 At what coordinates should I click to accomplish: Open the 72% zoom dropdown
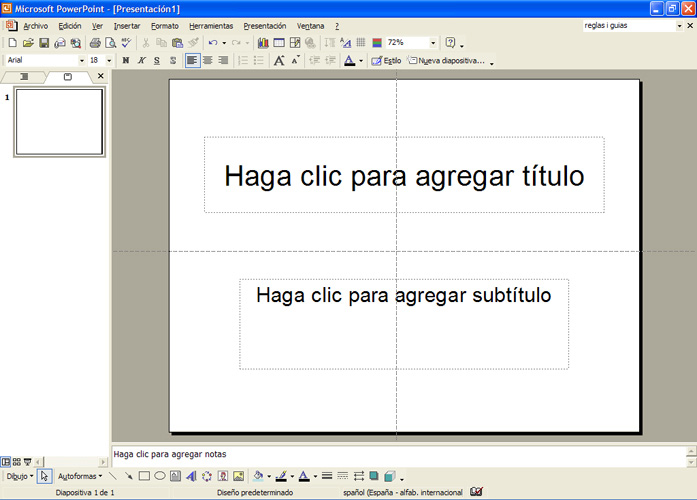(x=433, y=43)
